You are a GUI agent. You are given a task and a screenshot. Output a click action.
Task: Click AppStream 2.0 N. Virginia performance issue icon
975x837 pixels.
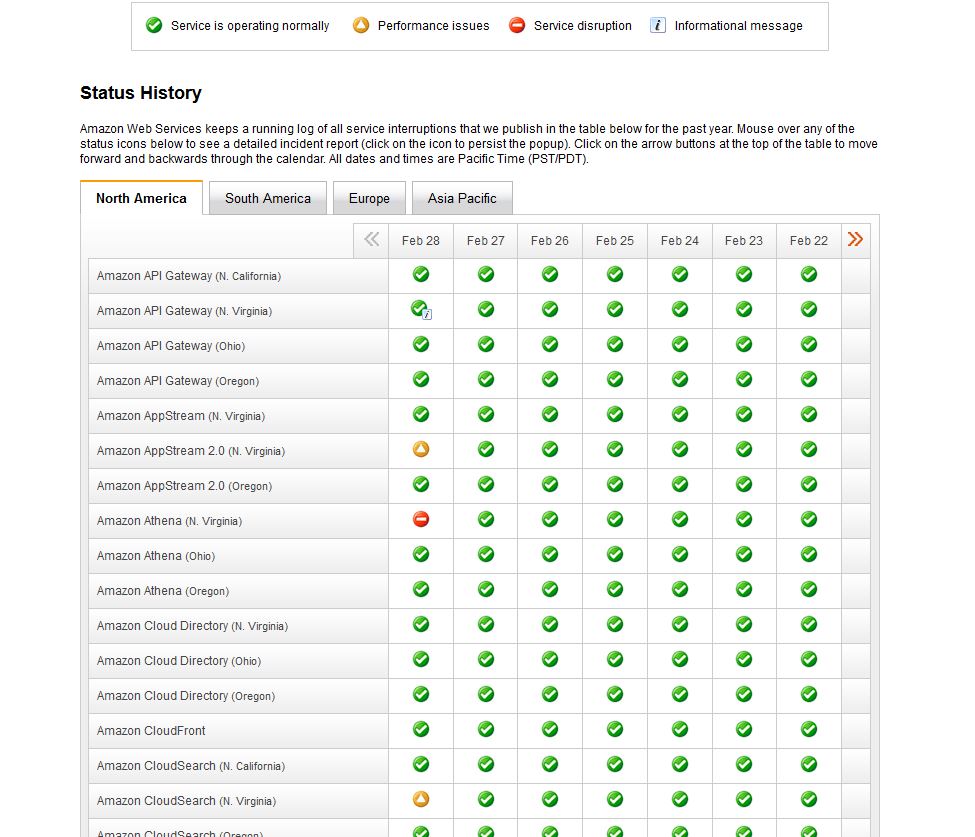coord(421,449)
